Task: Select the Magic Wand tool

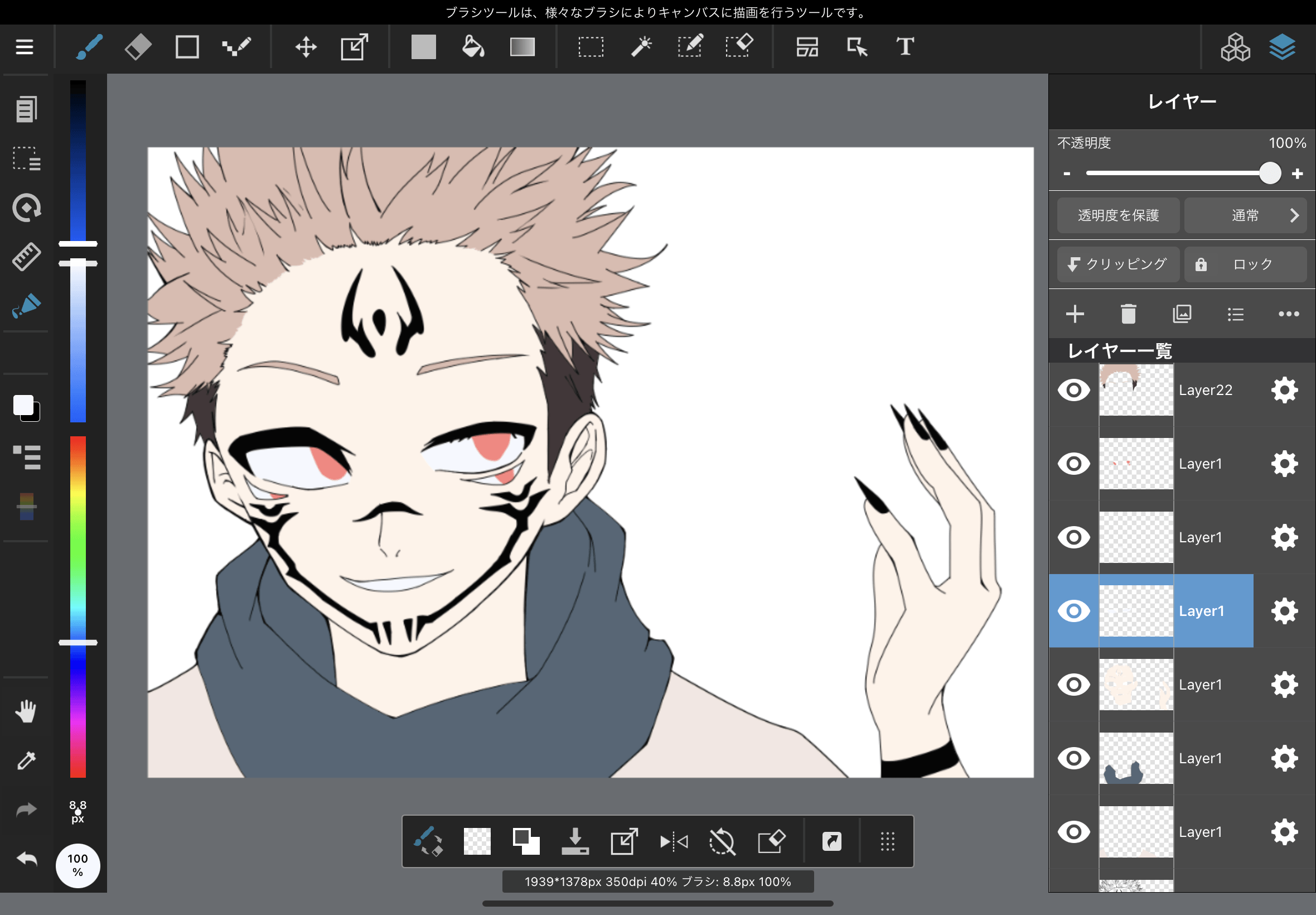Action: [x=641, y=46]
